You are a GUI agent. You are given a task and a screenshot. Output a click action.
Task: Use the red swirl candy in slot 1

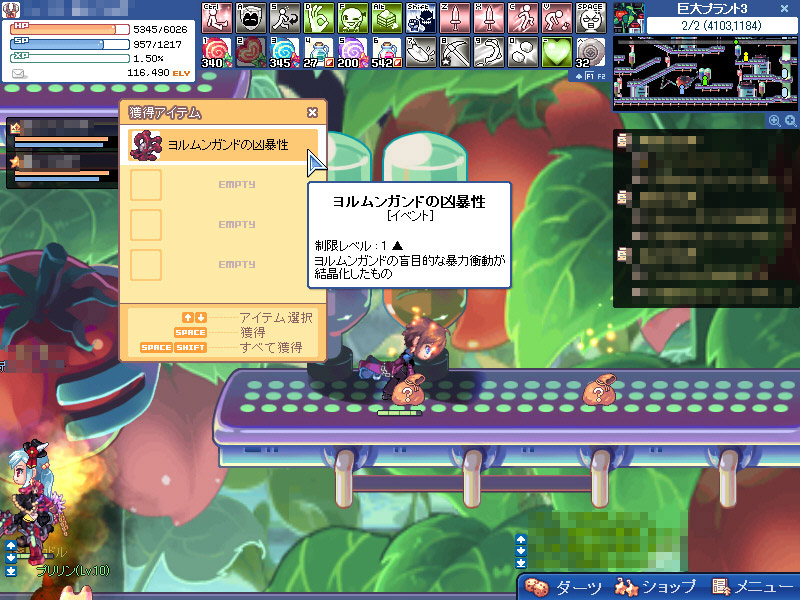tap(216, 52)
